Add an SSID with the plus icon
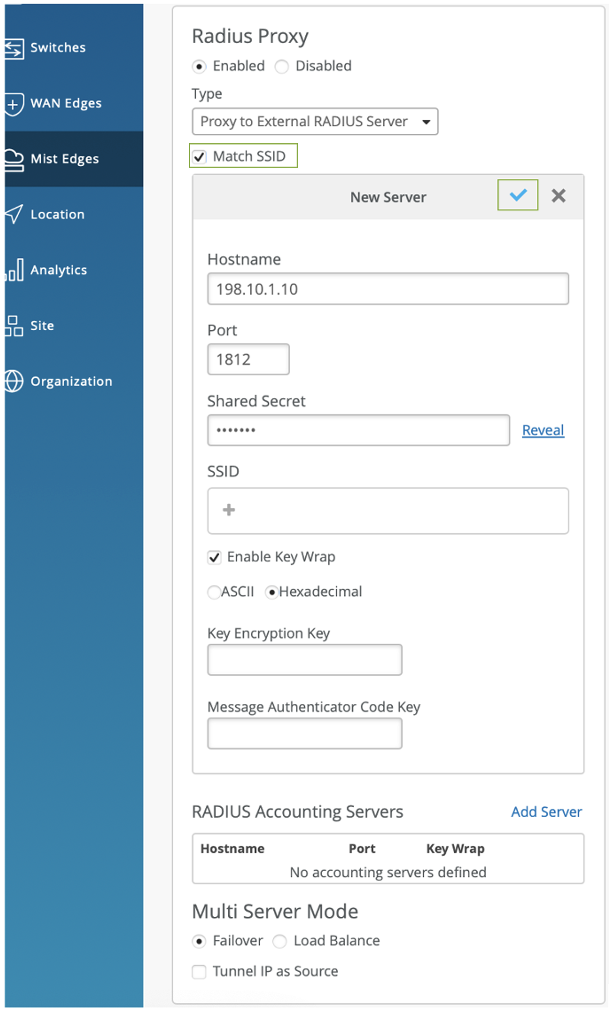Viewport: 614px width, 1012px height. pyautogui.click(x=229, y=510)
